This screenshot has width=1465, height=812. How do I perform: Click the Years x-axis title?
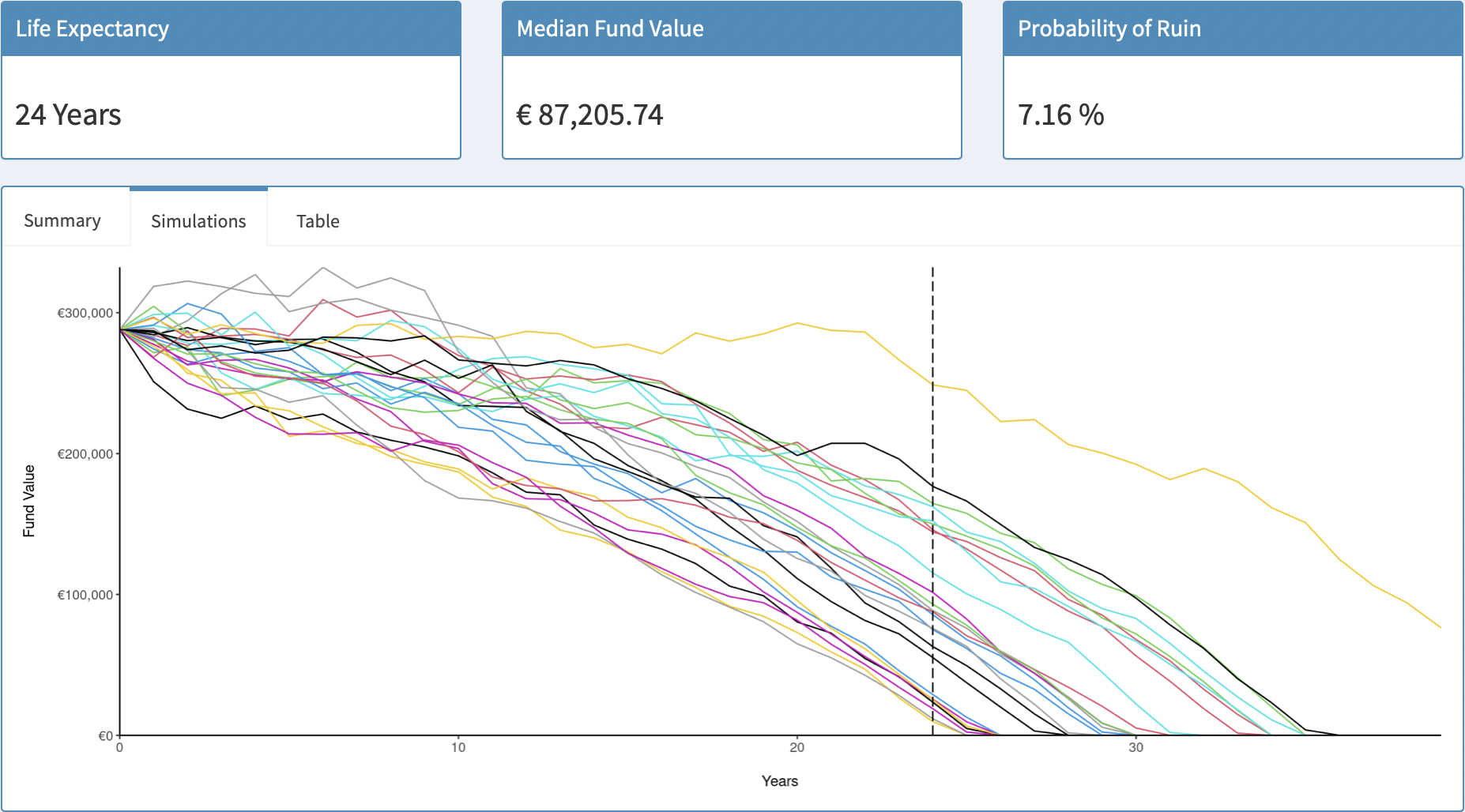click(779, 781)
